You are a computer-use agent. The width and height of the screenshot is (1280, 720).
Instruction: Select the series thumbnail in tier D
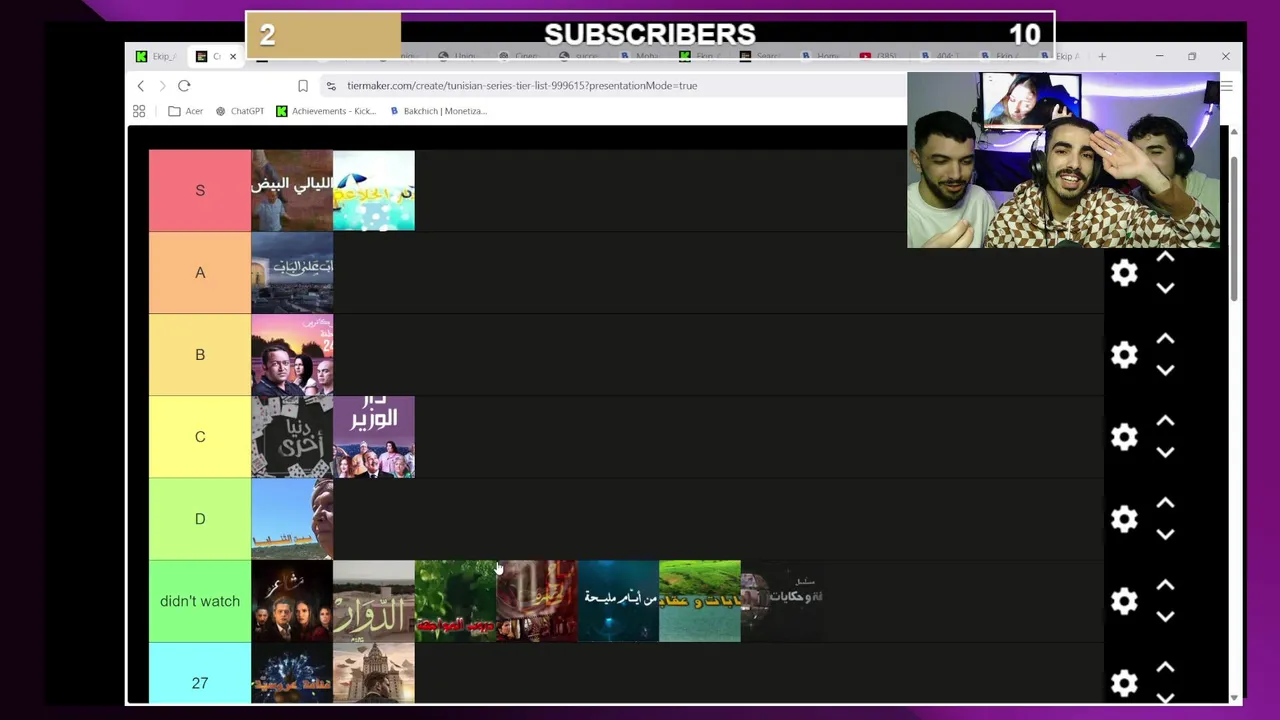[x=292, y=519]
